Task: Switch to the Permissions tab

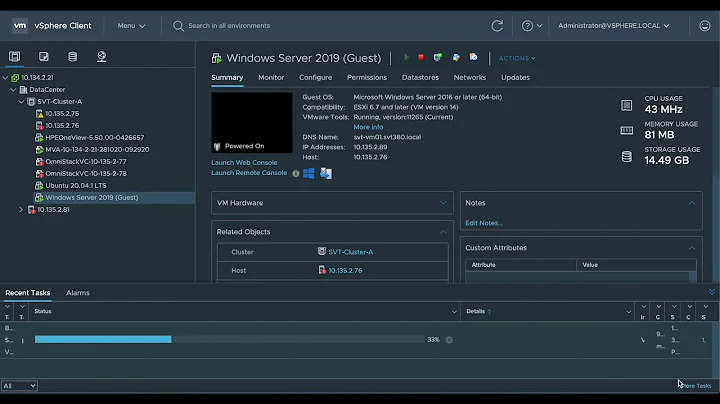Action: pos(367,78)
